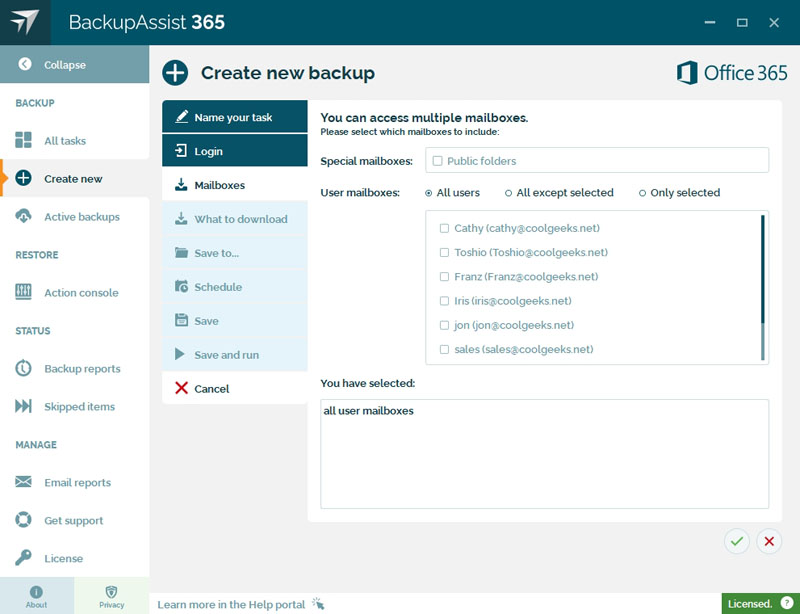Screen dimensions: 800x614
Task: Check the jon mailbox checkbox
Action: pos(444,325)
